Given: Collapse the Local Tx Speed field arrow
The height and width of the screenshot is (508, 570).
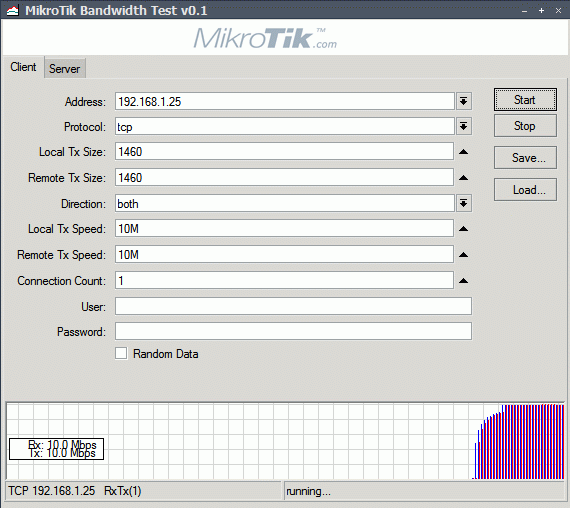Looking at the screenshot, I should (463, 229).
